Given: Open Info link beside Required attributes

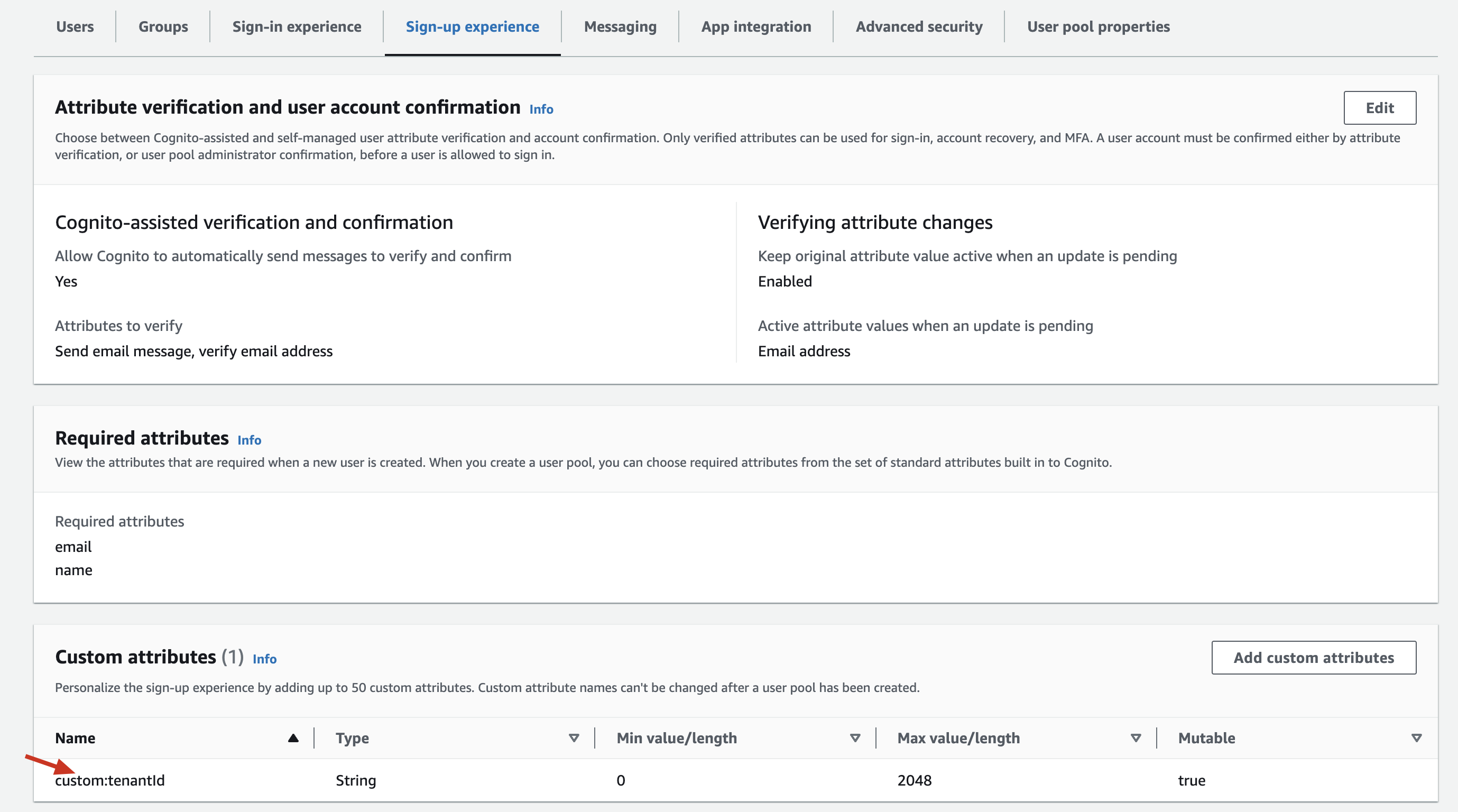Looking at the screenshot, I should pyautogui.click(x=249, y=440).
